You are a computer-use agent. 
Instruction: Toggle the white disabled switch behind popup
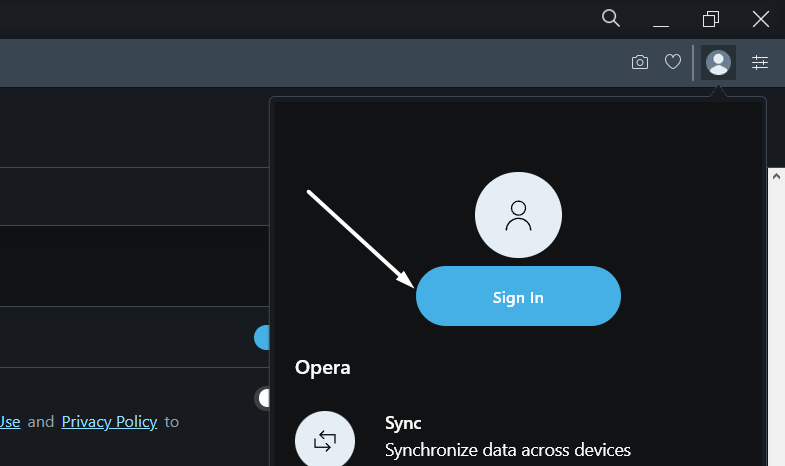pos(262,398)
